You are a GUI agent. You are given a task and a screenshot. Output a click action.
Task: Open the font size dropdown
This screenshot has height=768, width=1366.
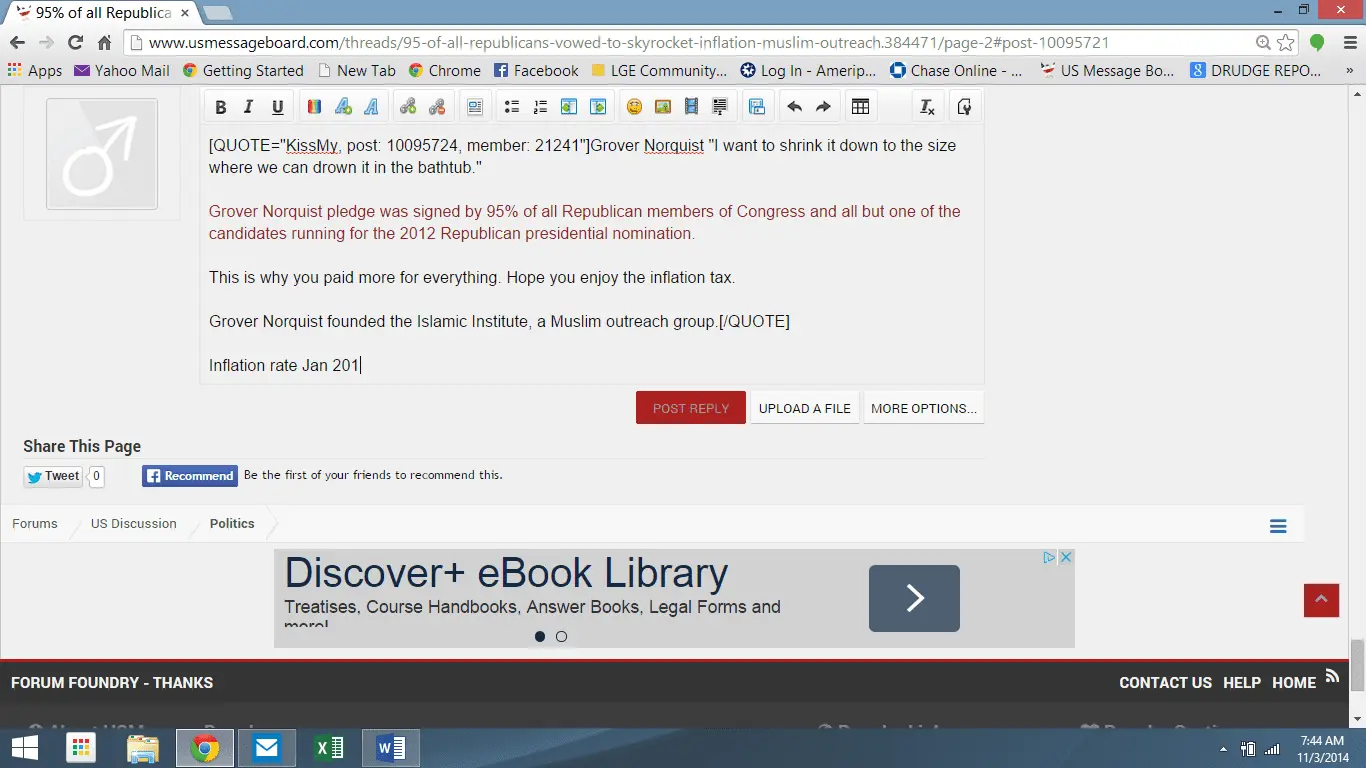(342, 107)
